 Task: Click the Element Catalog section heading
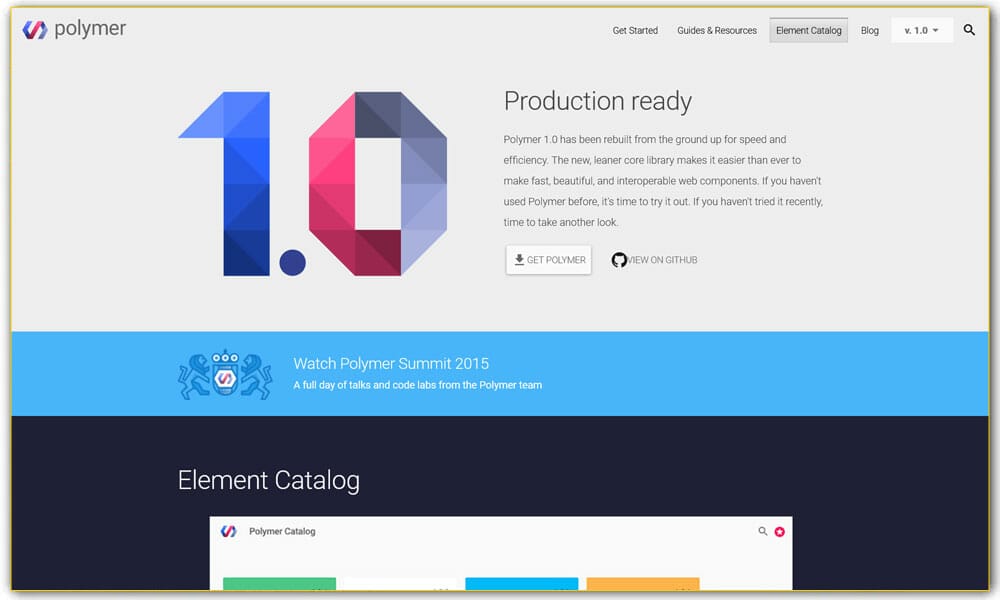(x=268, y=480)
